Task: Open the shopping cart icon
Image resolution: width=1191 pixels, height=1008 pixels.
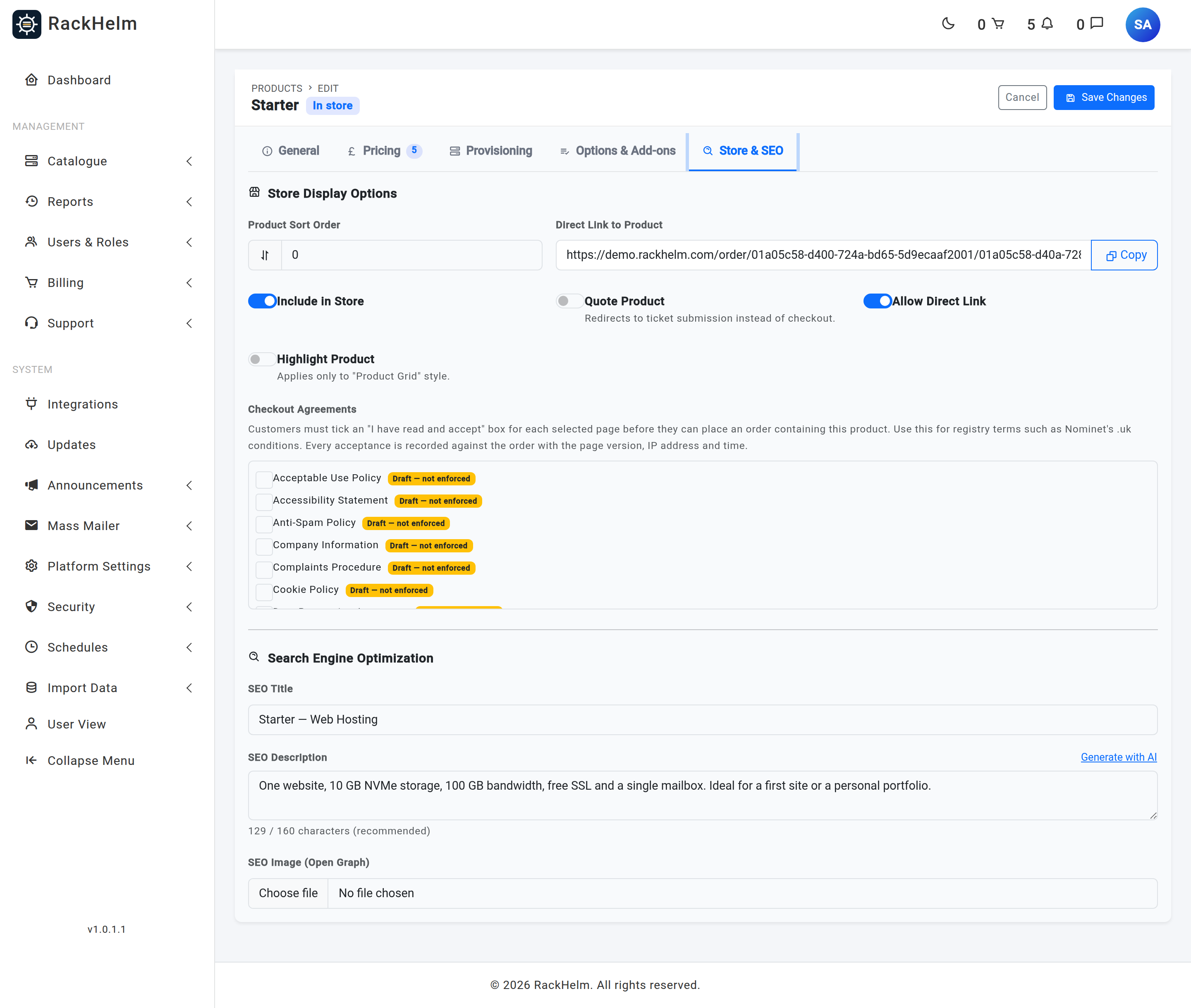Action: click(x=998, y=24)
